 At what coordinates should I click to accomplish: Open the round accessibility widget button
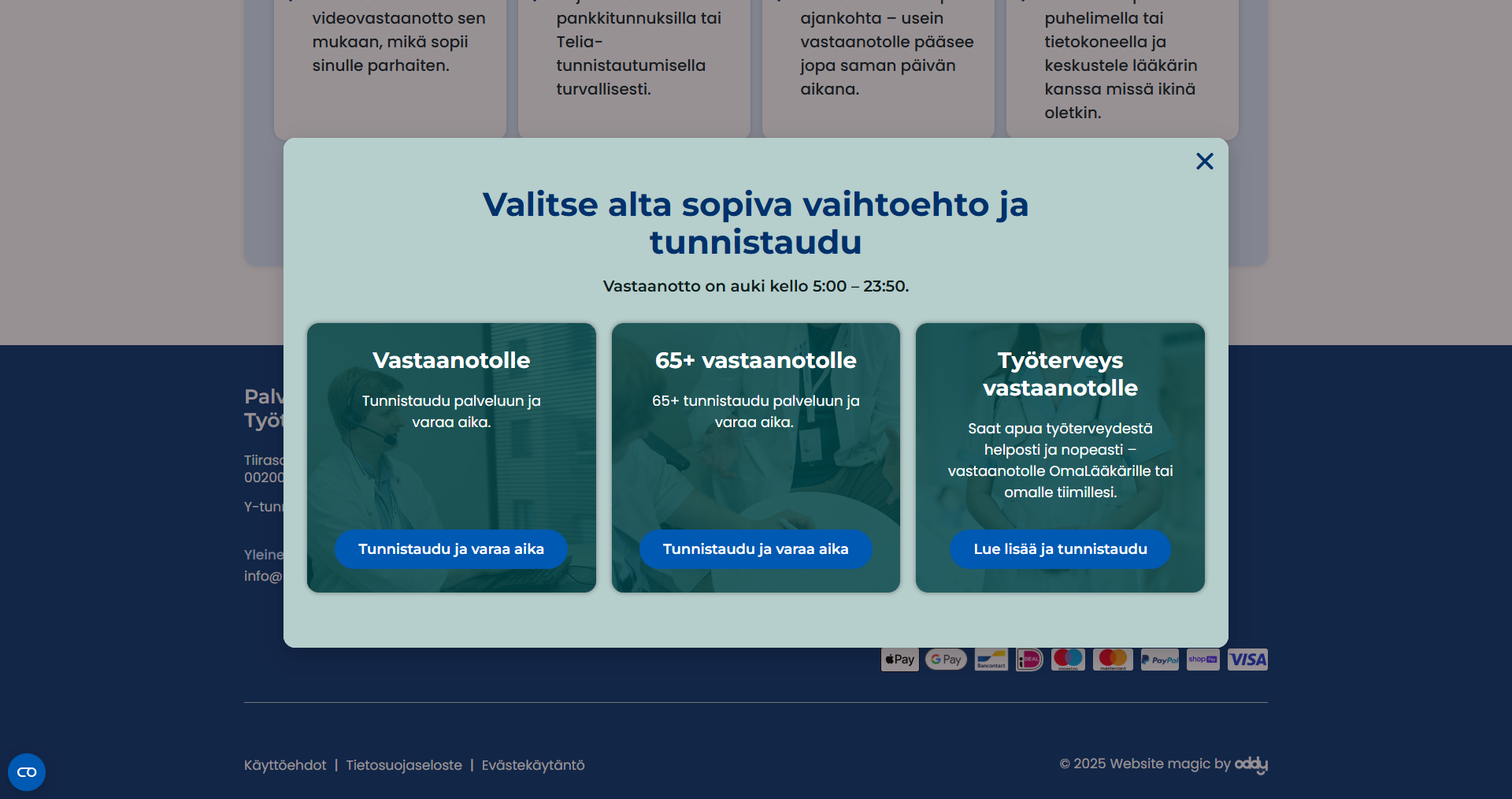coord(27,772)
